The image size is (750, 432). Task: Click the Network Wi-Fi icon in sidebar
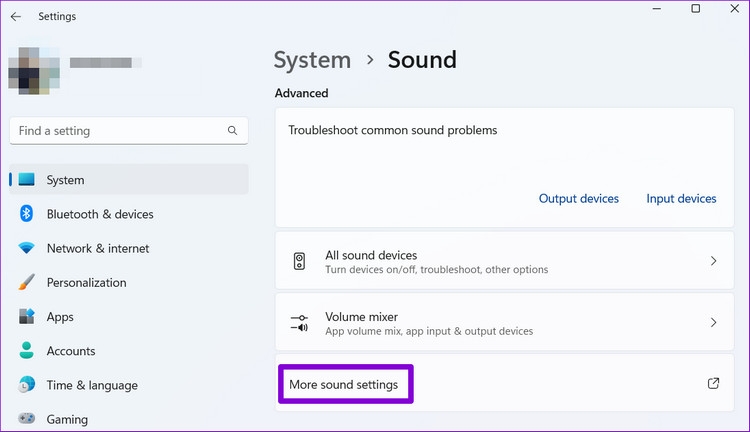tap(26, 248)
